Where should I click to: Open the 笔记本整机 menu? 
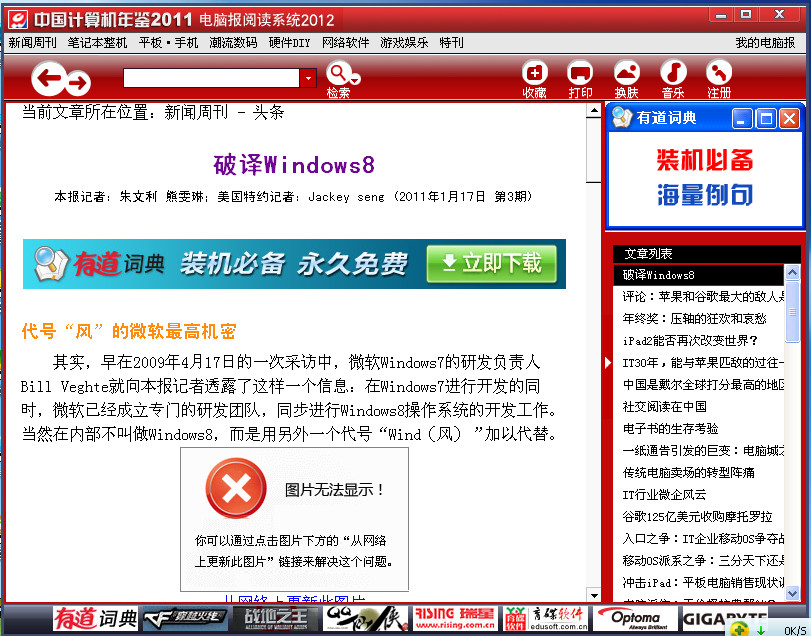97,43
